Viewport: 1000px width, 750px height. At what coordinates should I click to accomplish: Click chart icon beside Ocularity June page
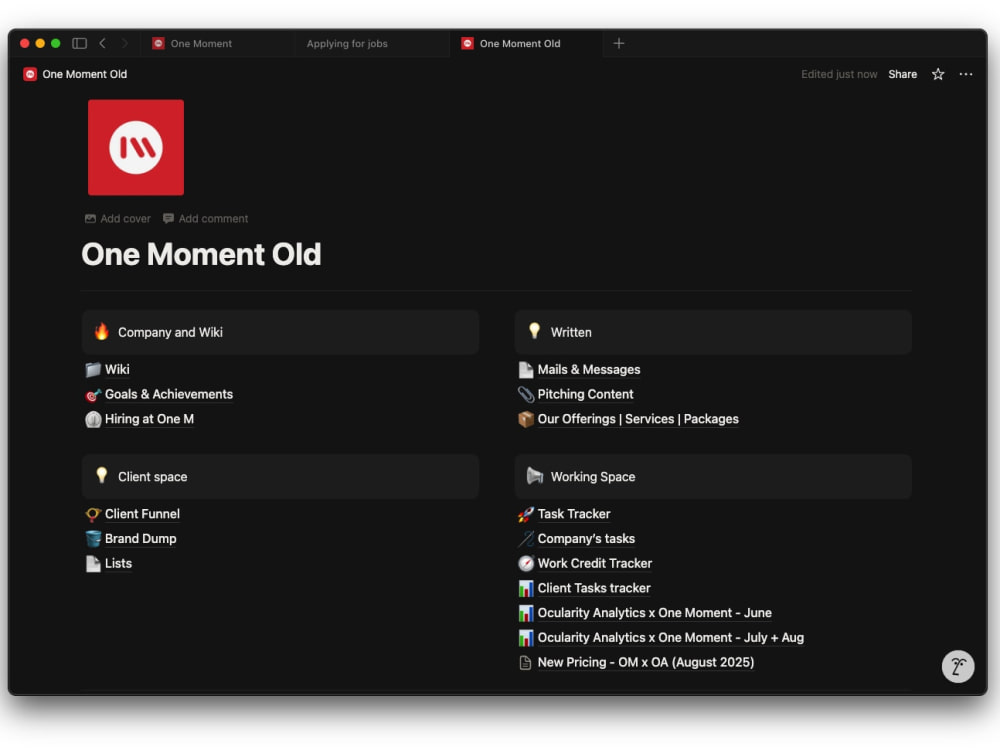click(x=526, y=614)
